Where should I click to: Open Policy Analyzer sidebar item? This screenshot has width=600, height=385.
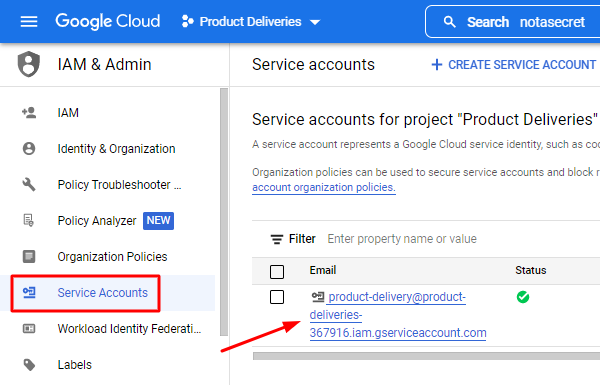97,221
